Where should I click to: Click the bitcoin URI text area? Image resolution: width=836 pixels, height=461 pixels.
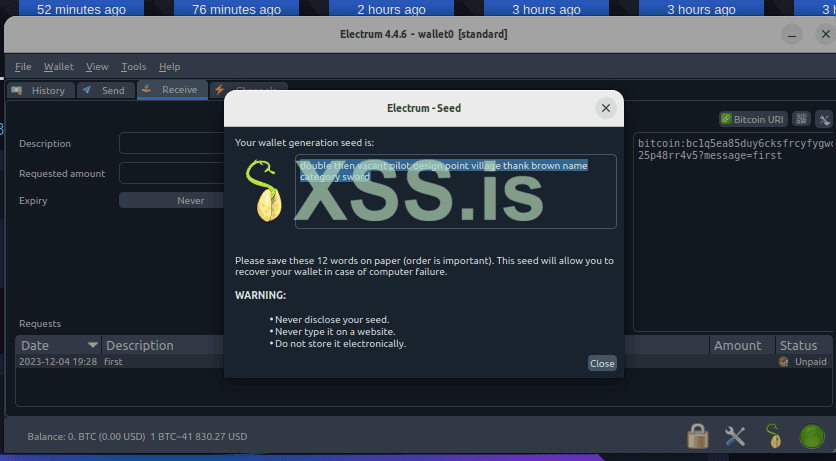pyautogui.click(x=735, y=232)
